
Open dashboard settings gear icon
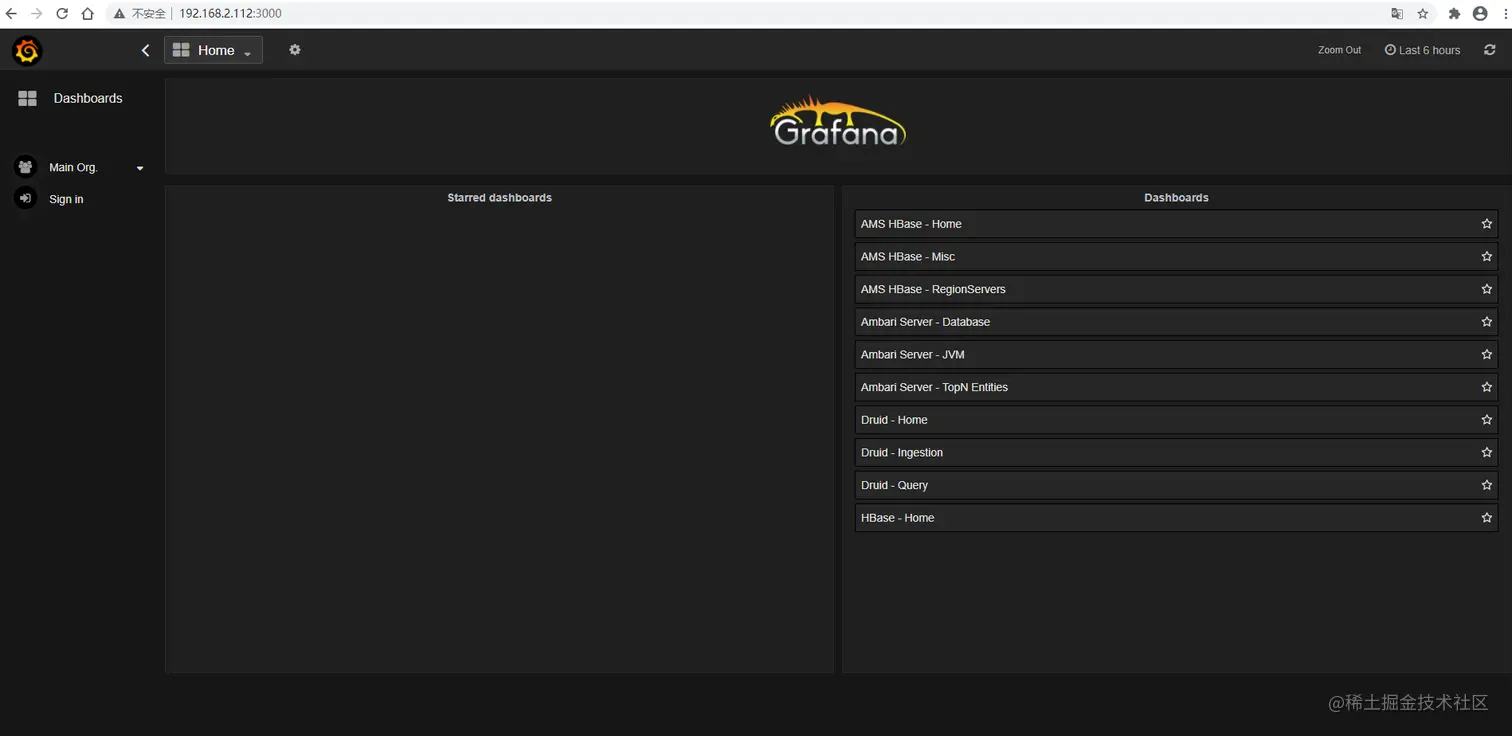click(294, 50)
